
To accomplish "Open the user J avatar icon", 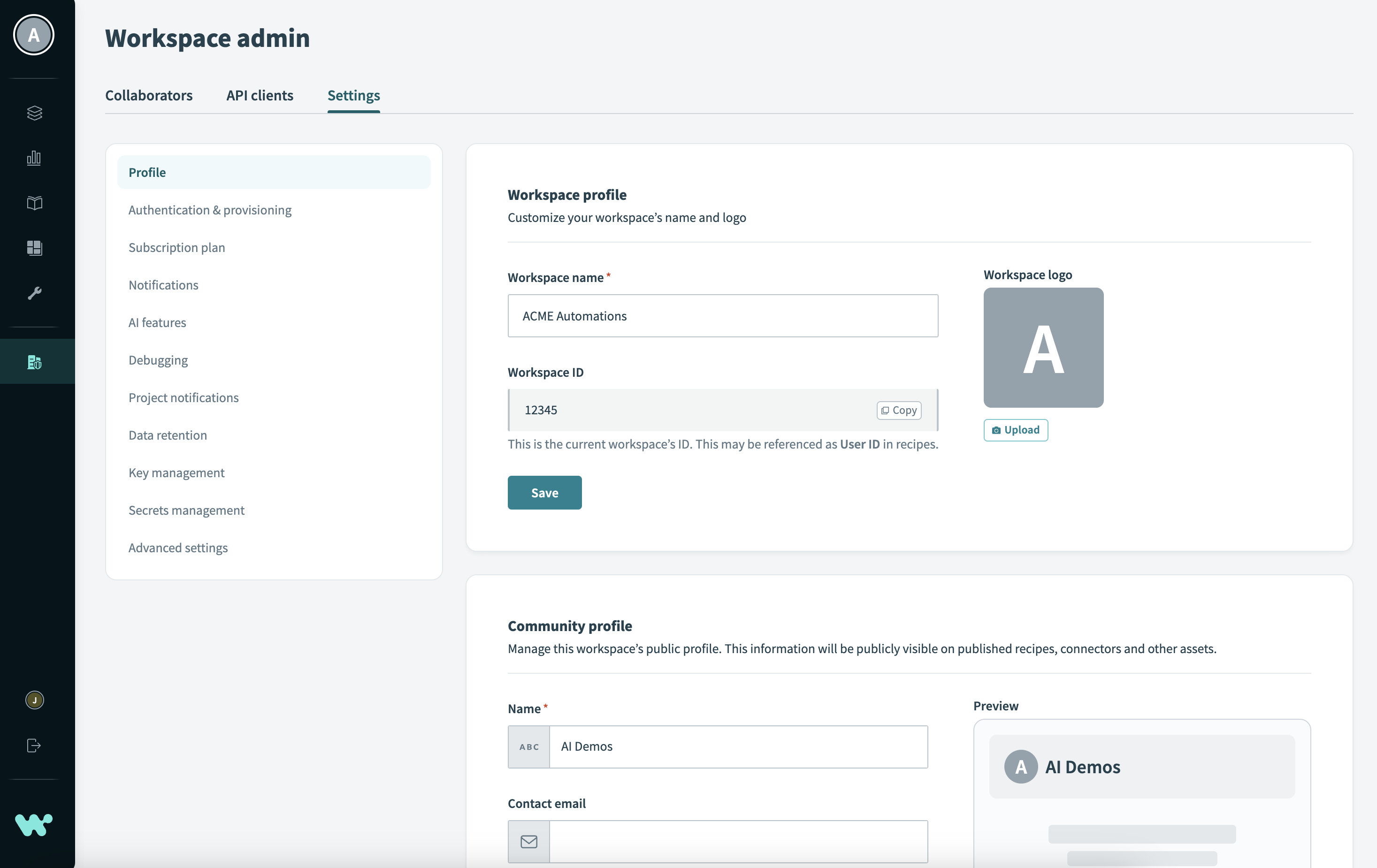I will click(x=34, y=700).
